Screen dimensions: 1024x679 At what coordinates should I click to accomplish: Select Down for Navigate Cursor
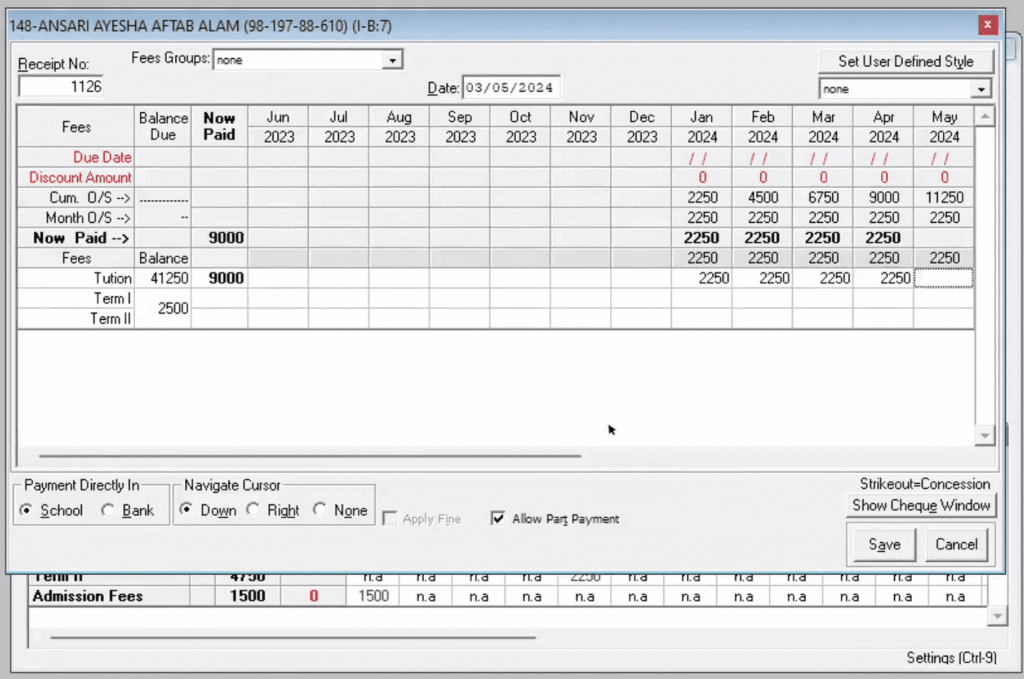187,510
